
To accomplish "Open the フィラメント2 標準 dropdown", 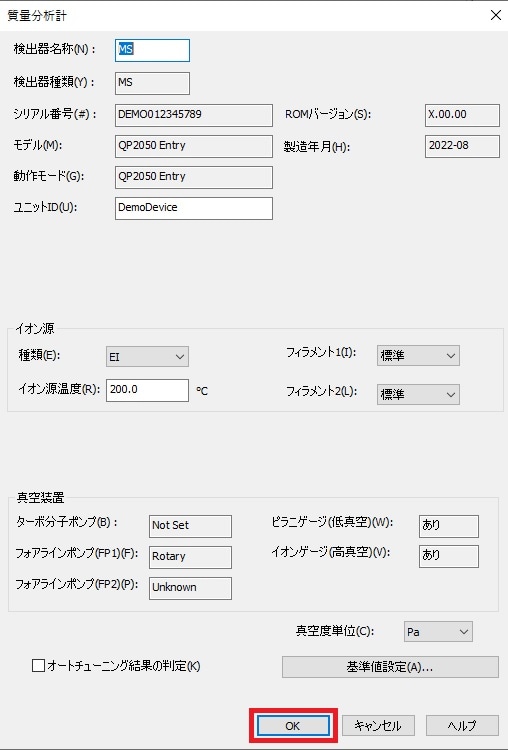I will point(418,394).
